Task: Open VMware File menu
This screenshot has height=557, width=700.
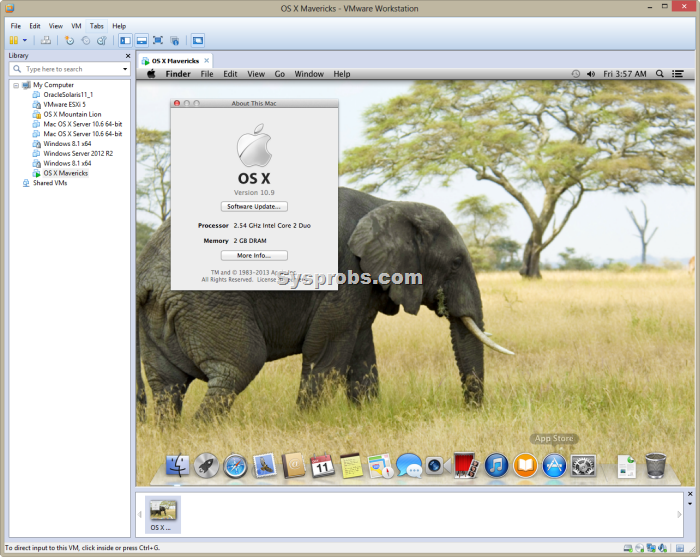Action: point(16,26)
